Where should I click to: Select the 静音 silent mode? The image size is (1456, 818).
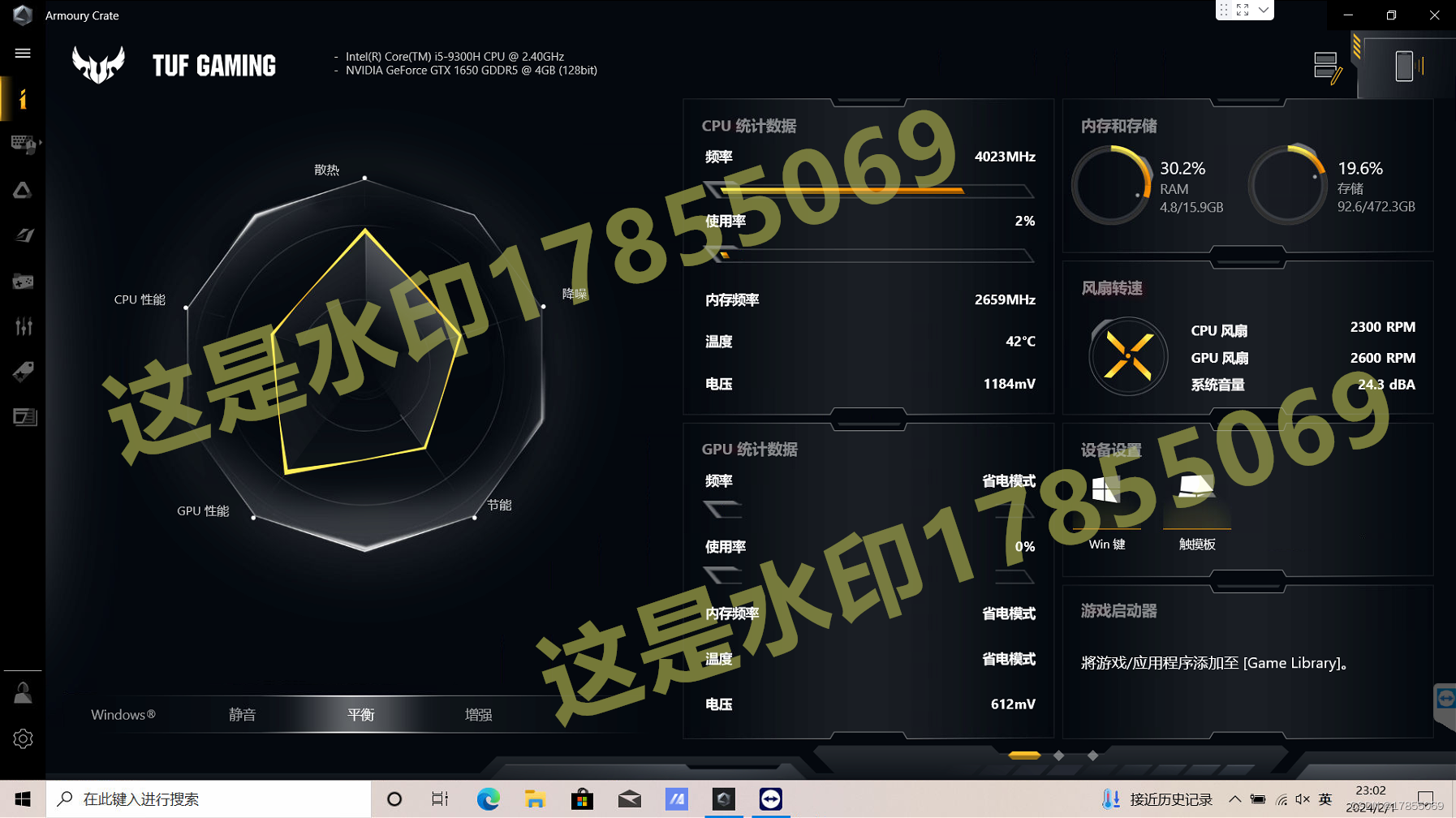(242, 714)
